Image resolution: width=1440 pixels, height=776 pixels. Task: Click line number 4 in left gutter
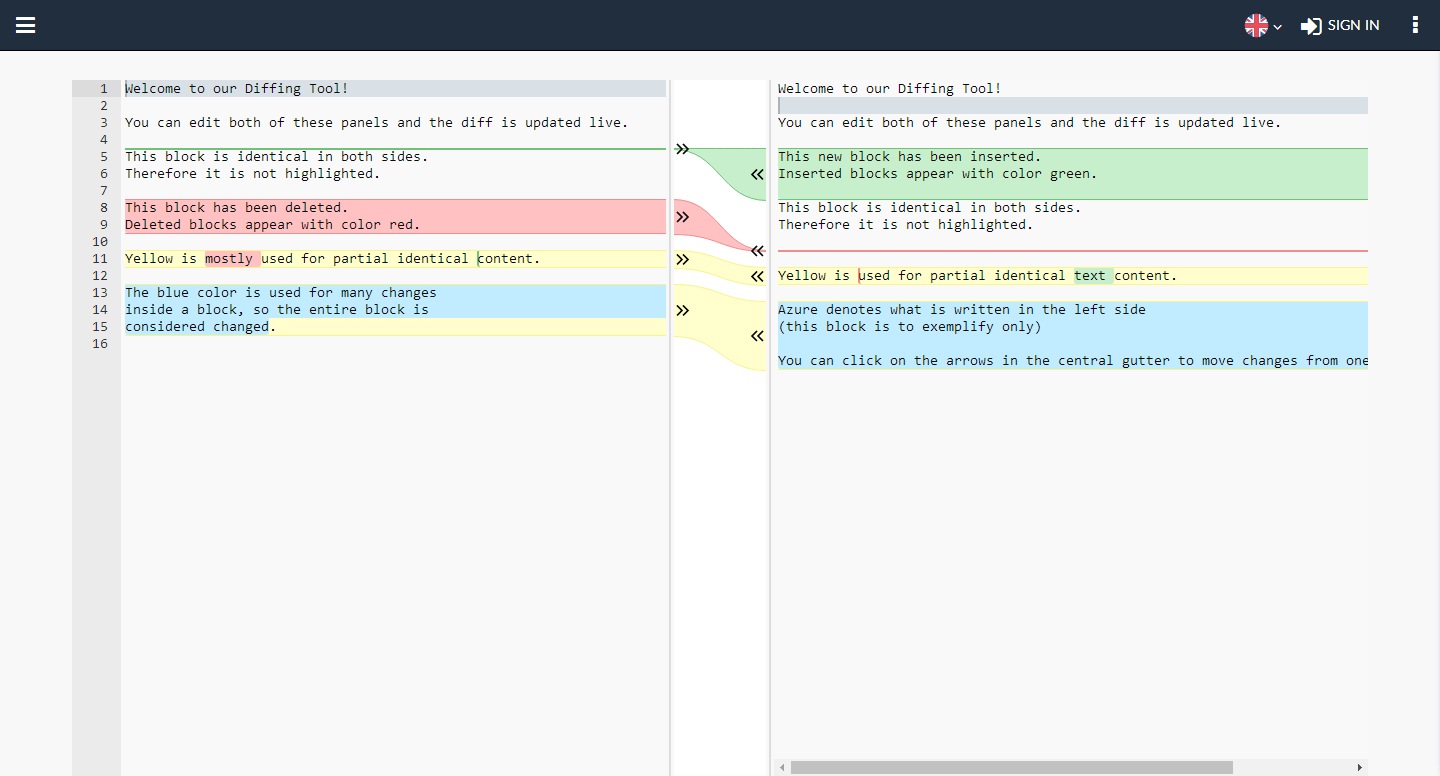103,139
